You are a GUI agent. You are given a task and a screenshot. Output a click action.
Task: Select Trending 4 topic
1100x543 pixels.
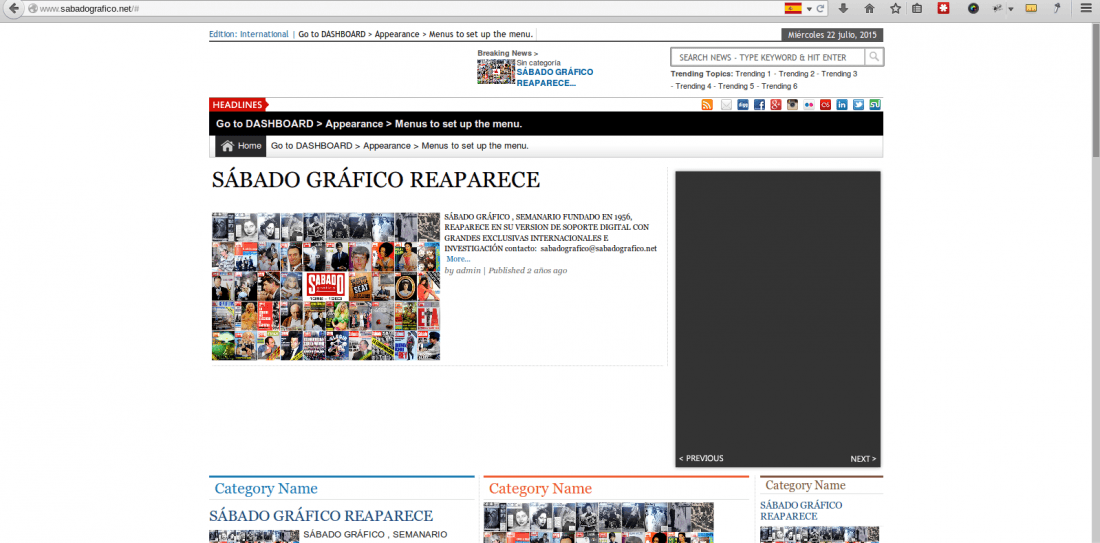click(693, 86)
